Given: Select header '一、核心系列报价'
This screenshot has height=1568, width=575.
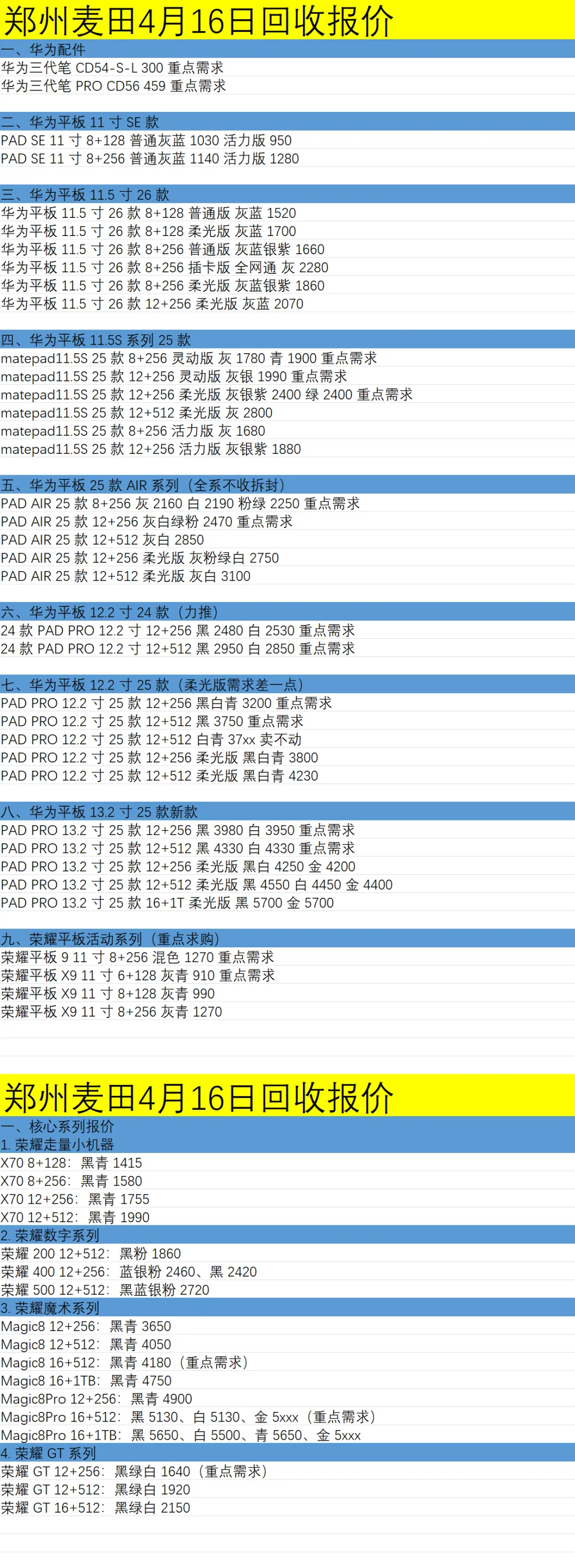Looking at the screenshot, I should coord(287,1127).
